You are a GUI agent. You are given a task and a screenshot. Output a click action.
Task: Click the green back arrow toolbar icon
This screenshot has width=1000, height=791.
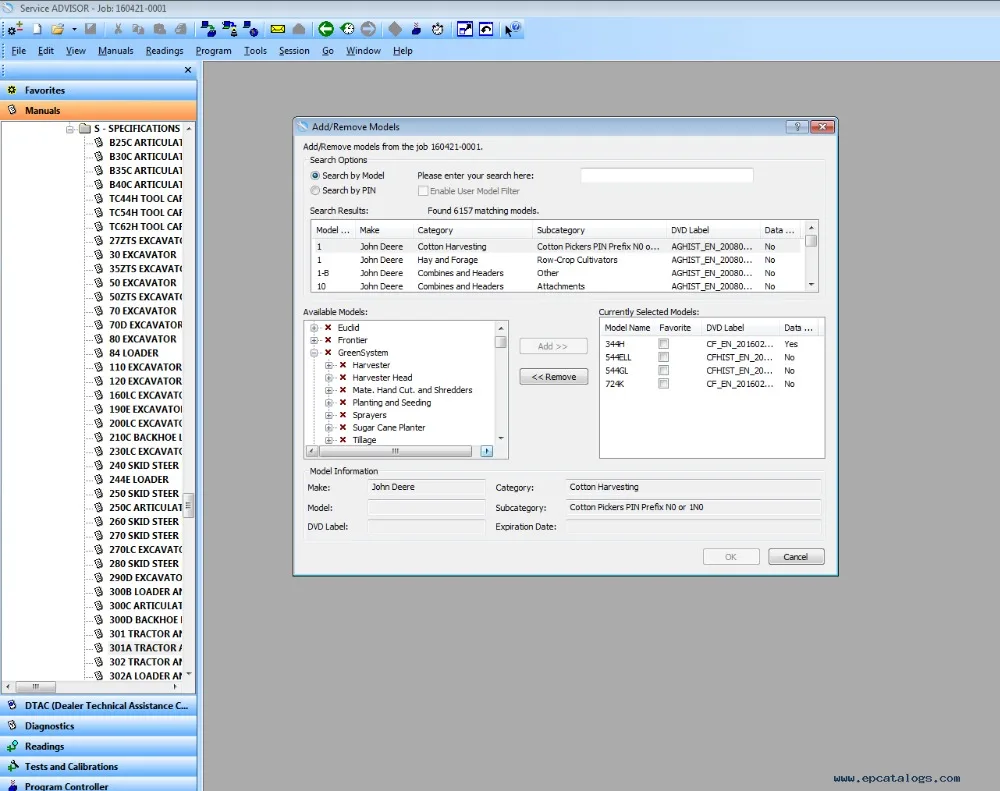(326, 29)
